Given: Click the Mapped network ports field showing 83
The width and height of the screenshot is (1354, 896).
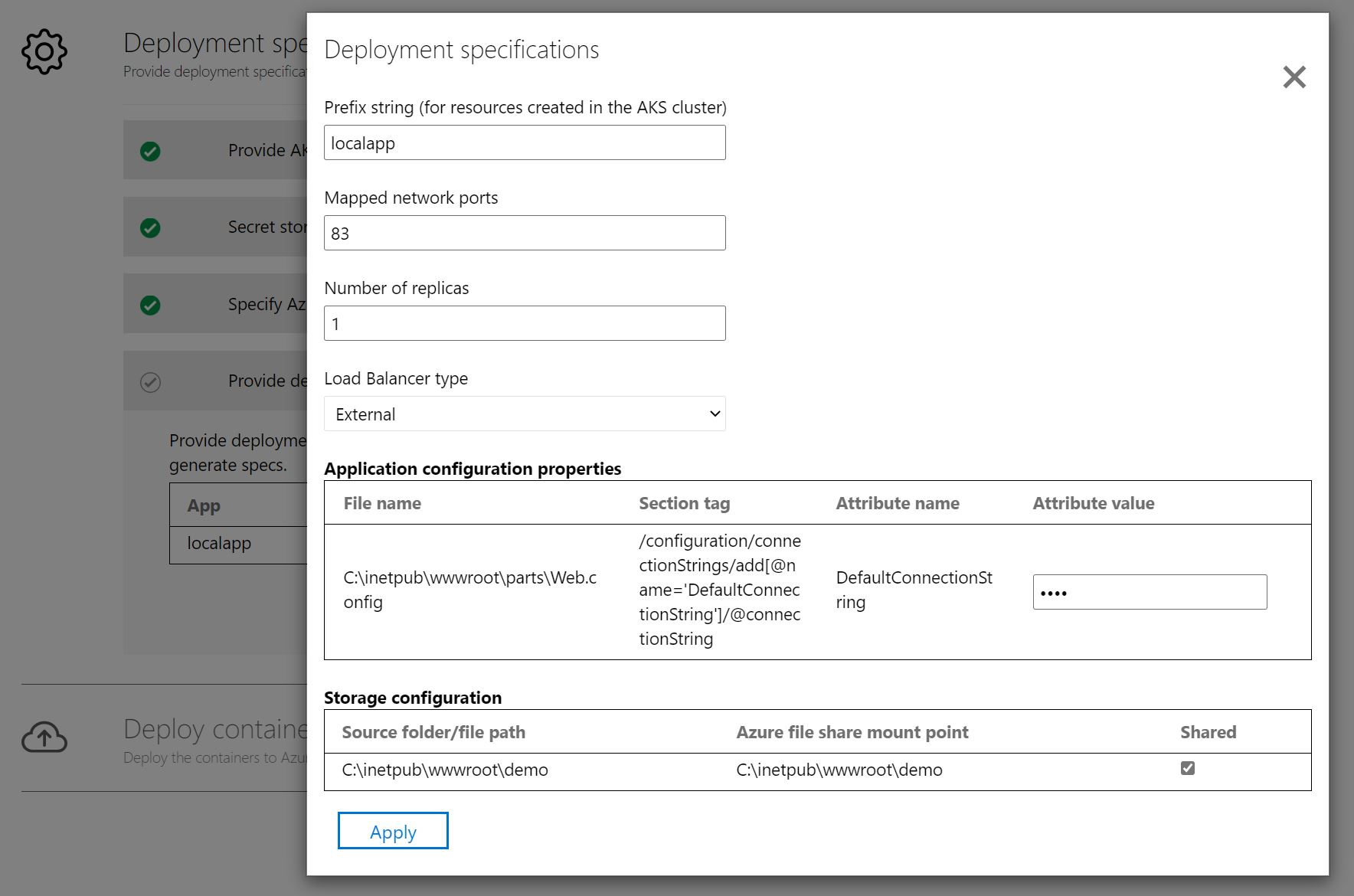Looking at the screenshot, I should tap(525, 232).
